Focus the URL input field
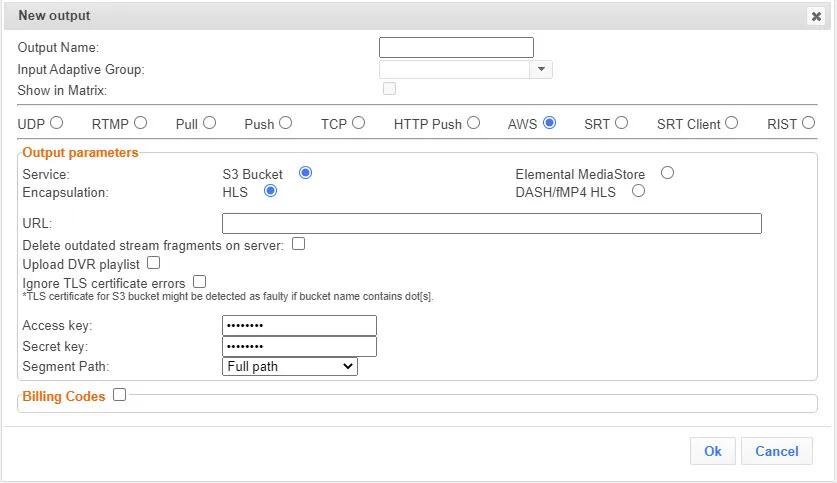The image size is (837, 483). coord(491,223)
